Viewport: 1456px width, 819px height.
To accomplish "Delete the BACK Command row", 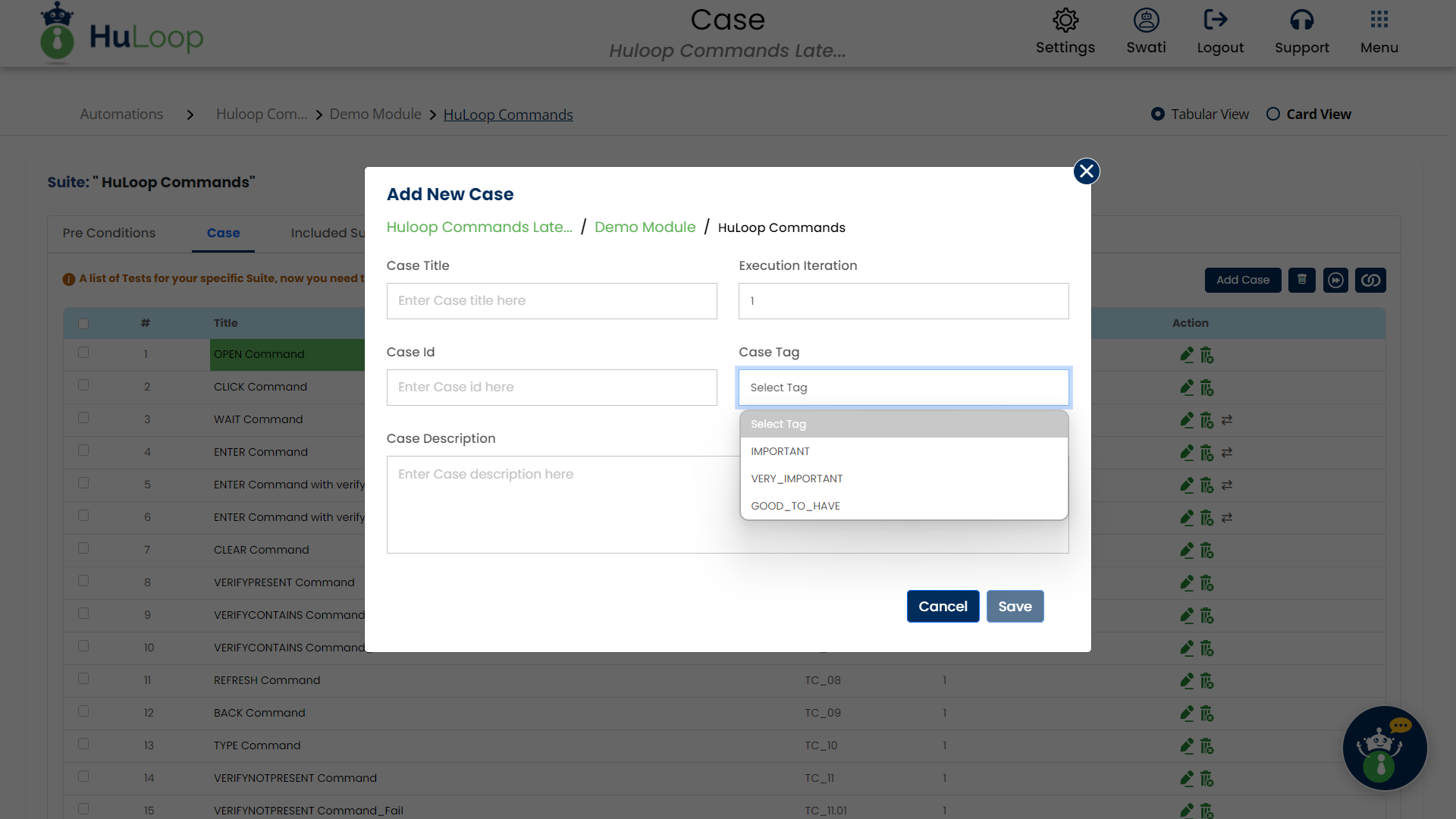I will (1207, 713).
